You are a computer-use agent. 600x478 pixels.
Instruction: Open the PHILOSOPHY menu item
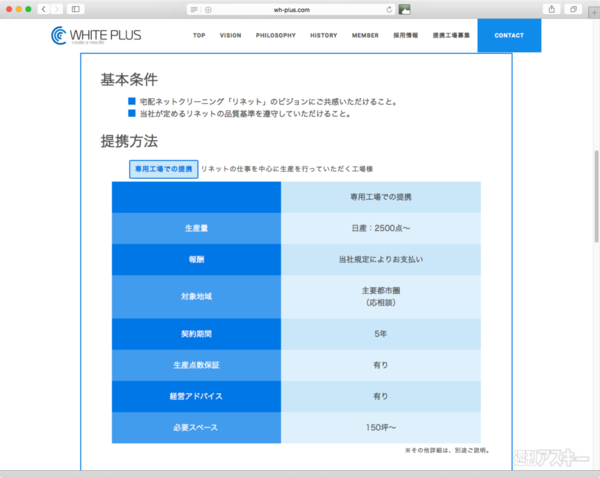276,35
